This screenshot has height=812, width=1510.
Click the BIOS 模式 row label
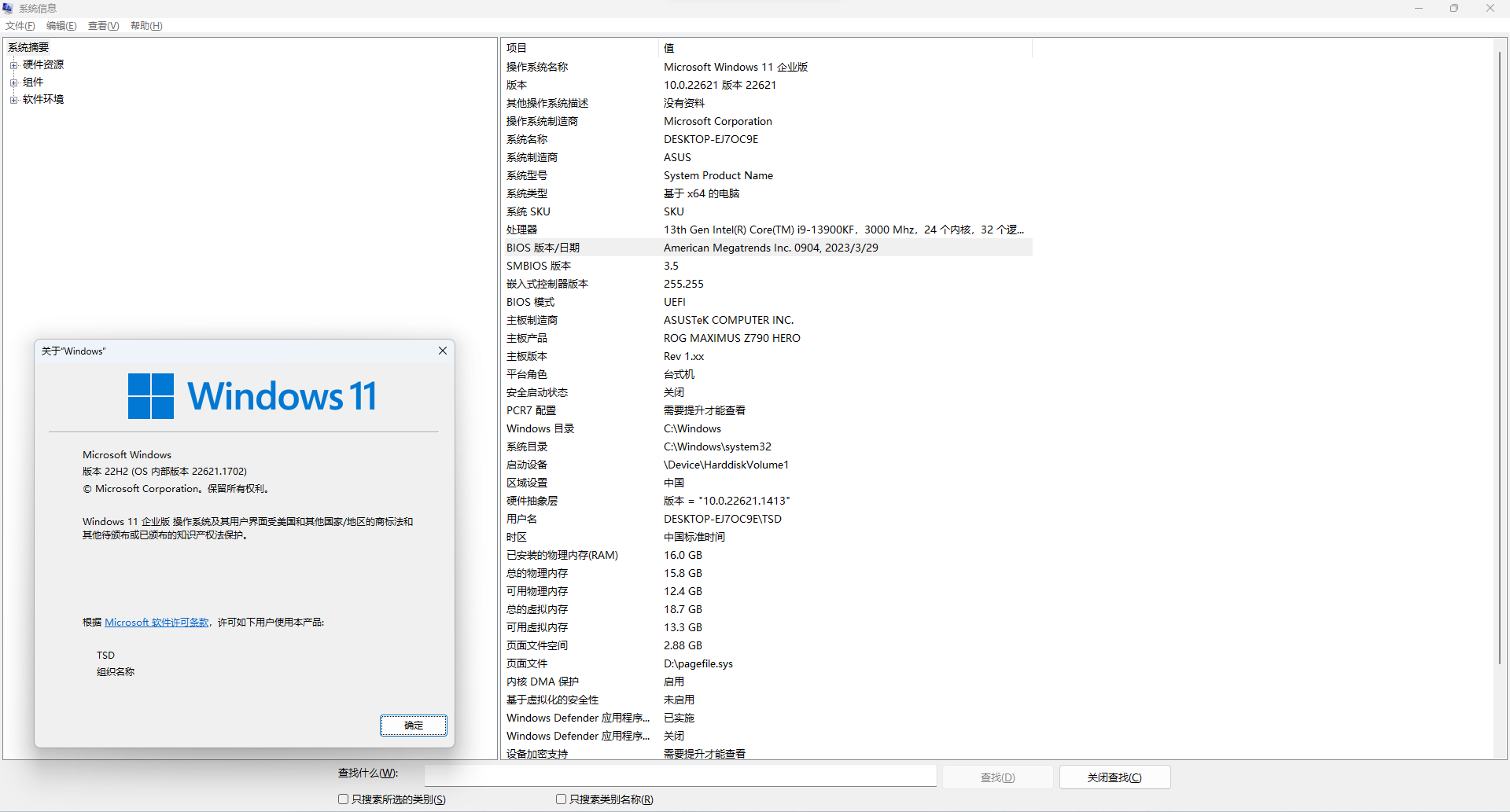531,302
